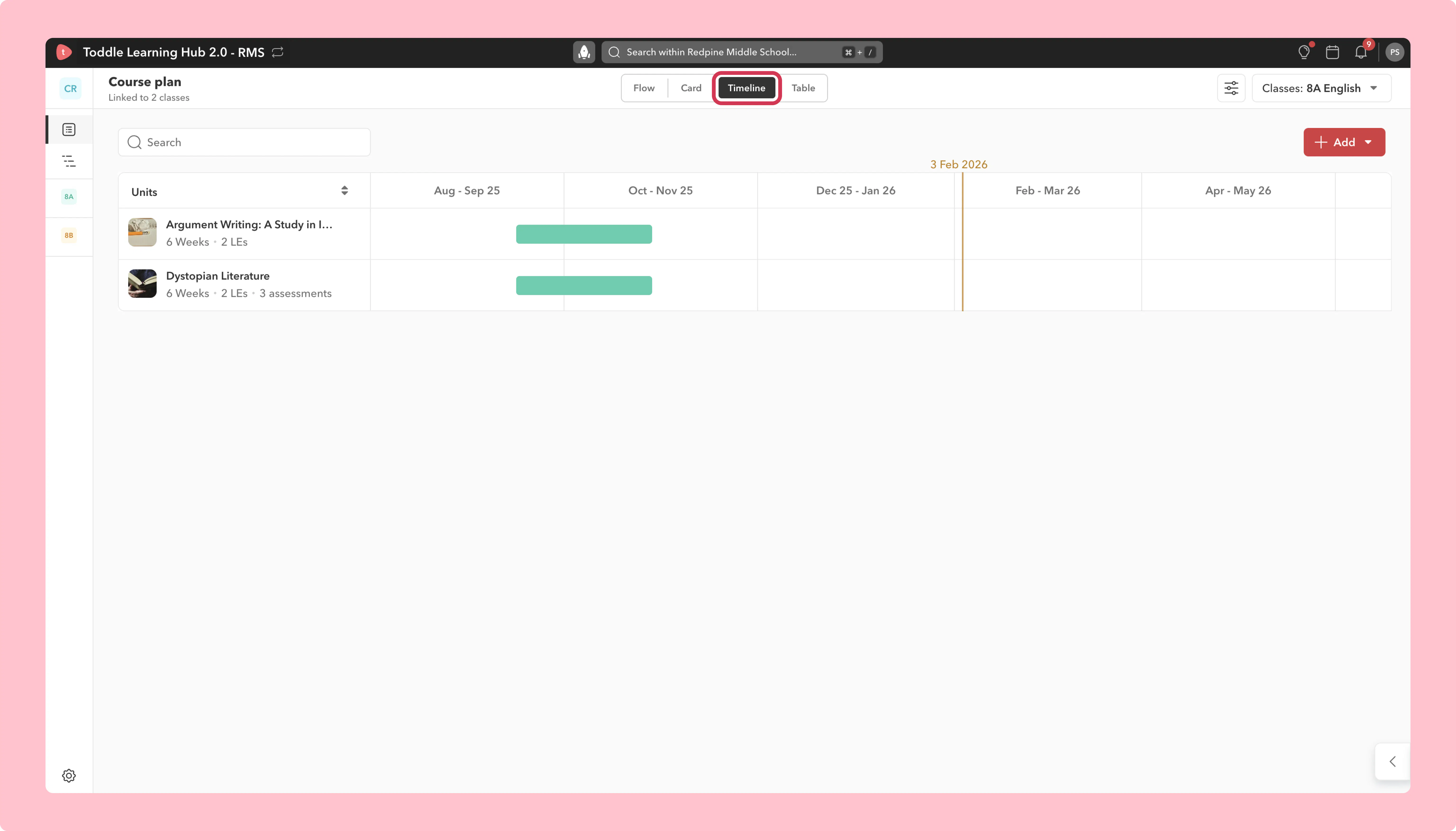Viewport: 1456px width, 831px height.
Task: Switch to Card view
Action: point(691,88)
